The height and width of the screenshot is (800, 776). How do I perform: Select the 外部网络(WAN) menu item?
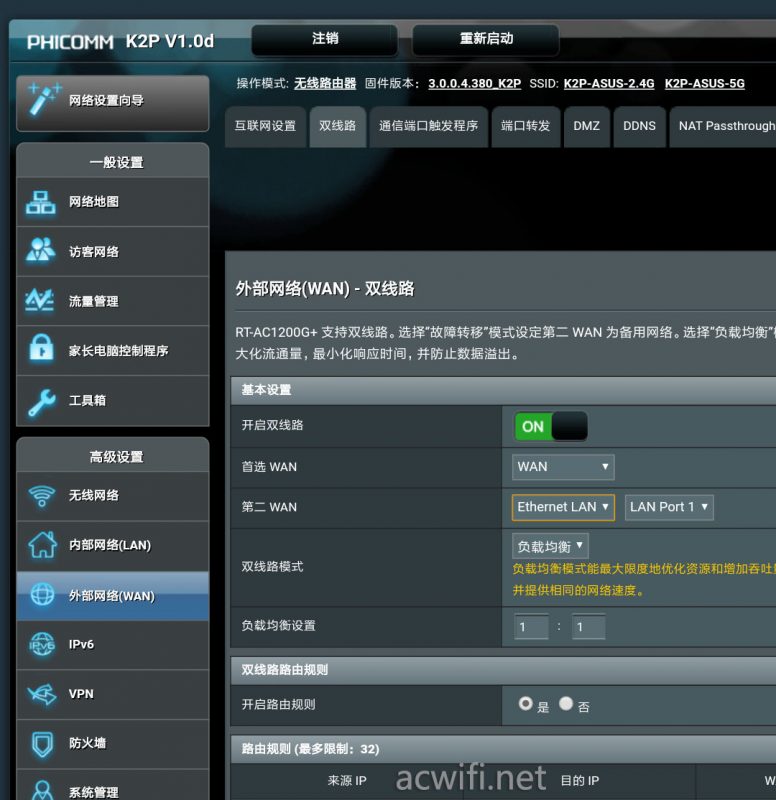point(113,595)
